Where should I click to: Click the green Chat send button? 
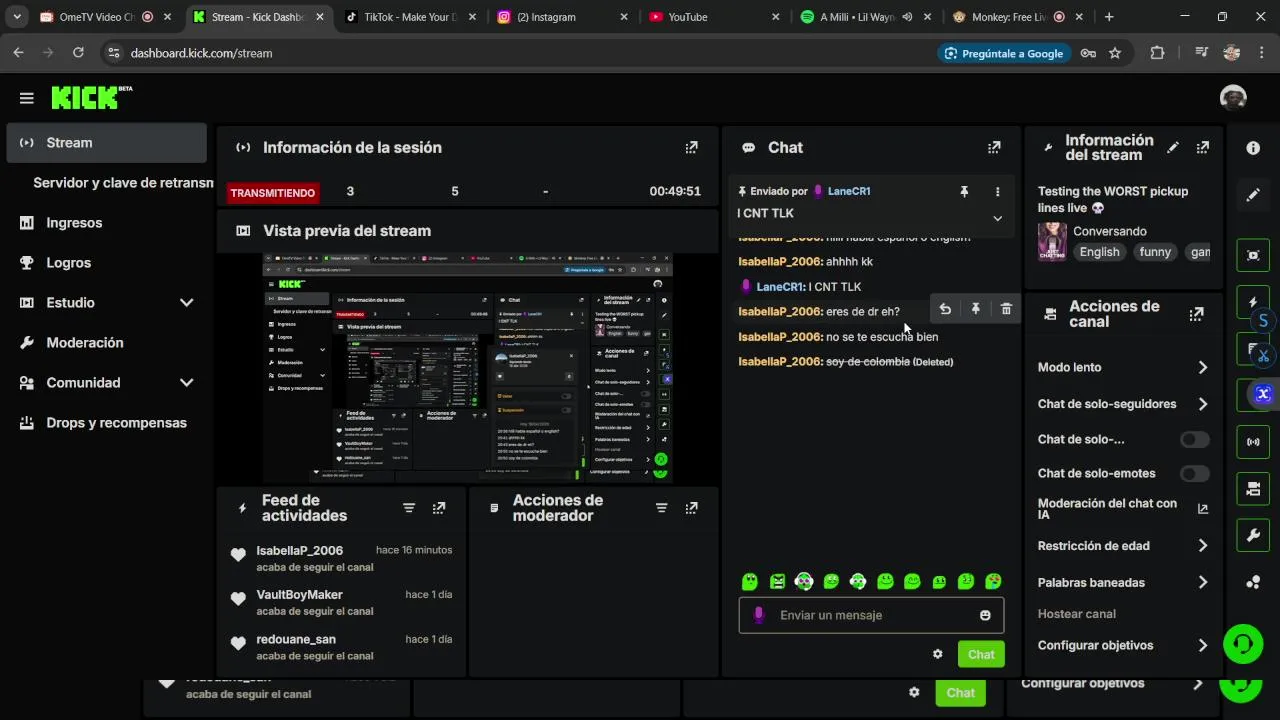981,654
